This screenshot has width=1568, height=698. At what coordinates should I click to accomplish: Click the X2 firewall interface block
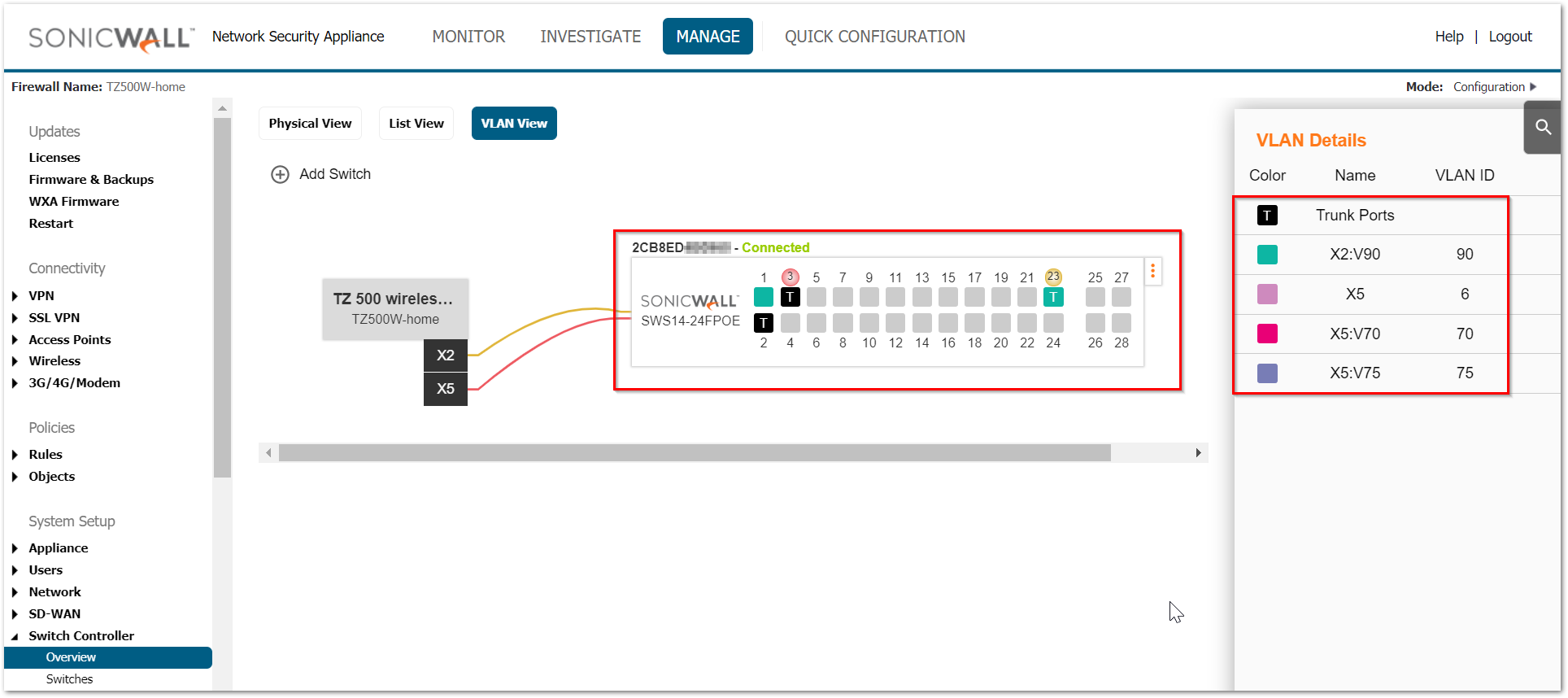pos(445,356)
